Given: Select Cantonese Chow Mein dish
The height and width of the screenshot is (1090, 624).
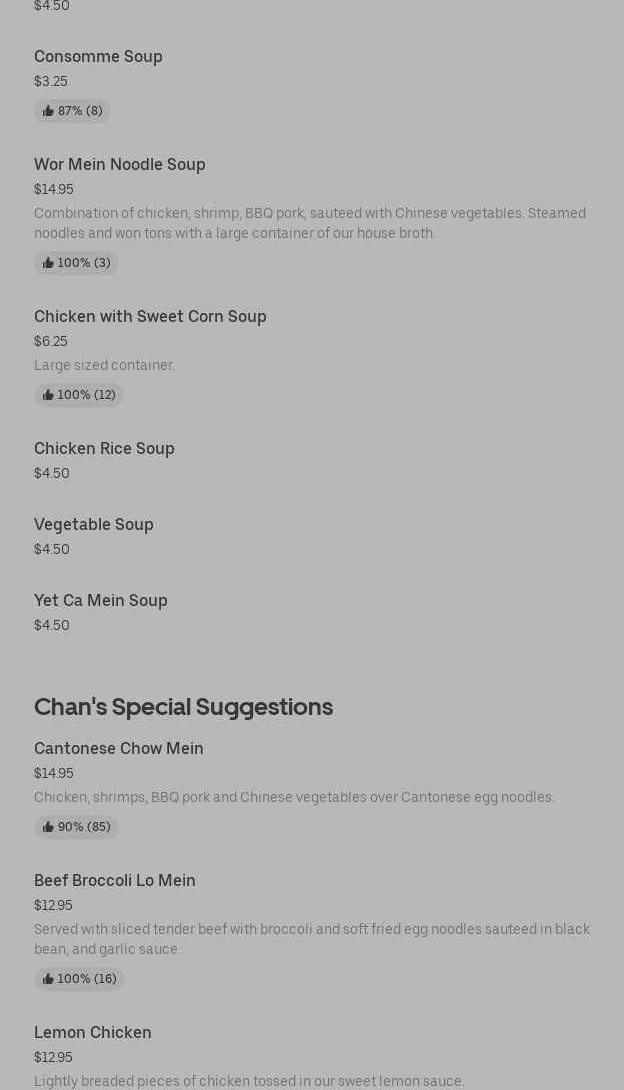Looking at the screenshot, I should click(x=119, y=749).
